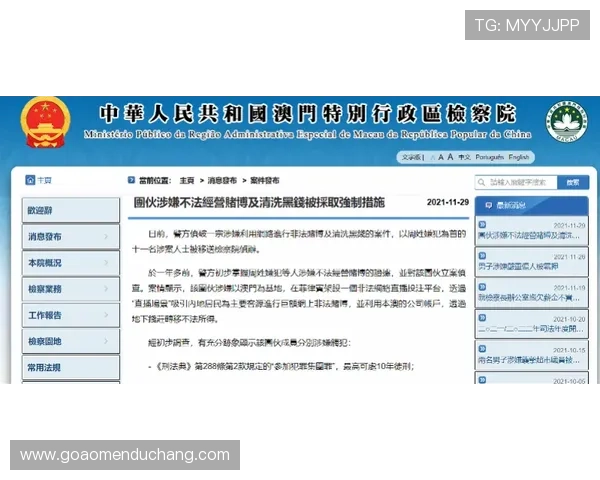Expand the 檢察園地 sidebar chevron
The height and width of the screenshot is (480, 600).
click(106, 341)
